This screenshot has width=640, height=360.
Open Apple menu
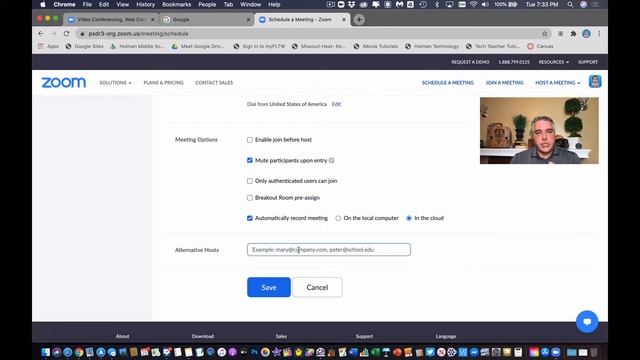[x=42, y=4]
